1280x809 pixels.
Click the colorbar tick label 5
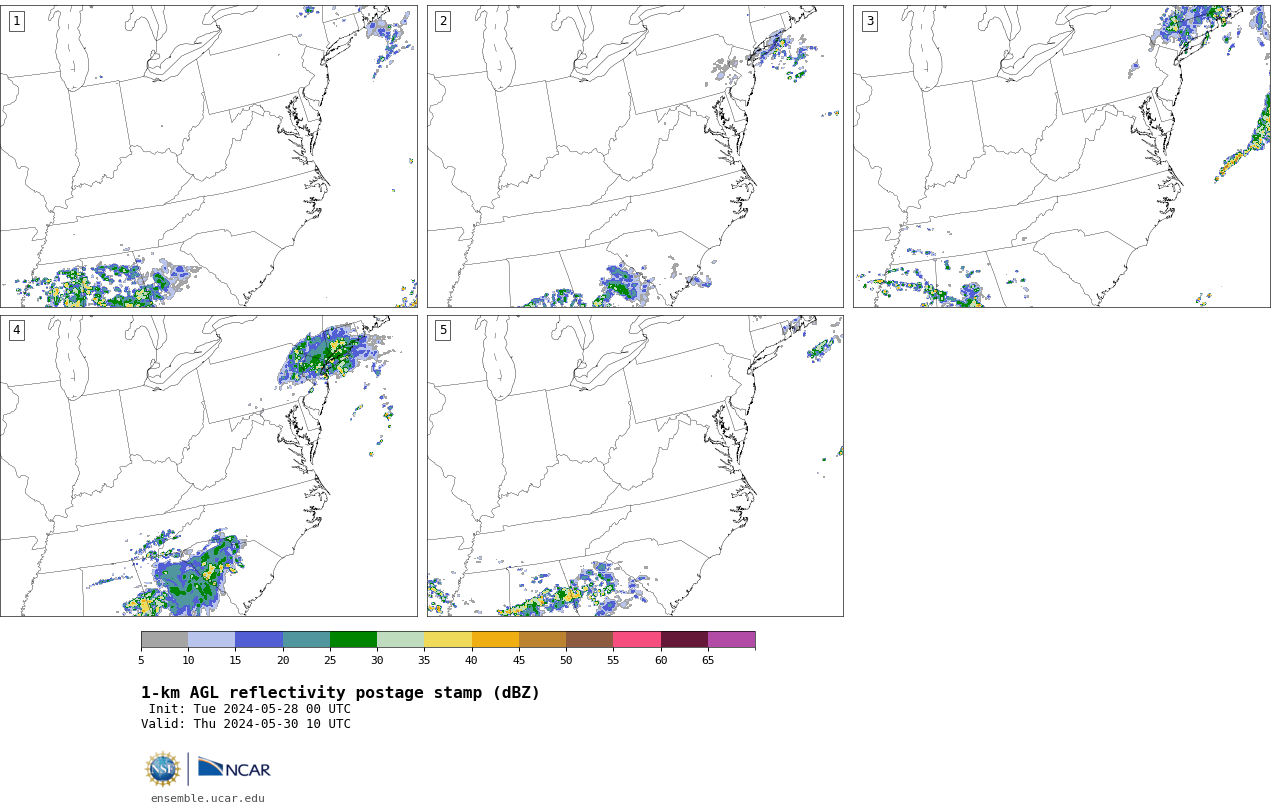click(x=141, y=660)
